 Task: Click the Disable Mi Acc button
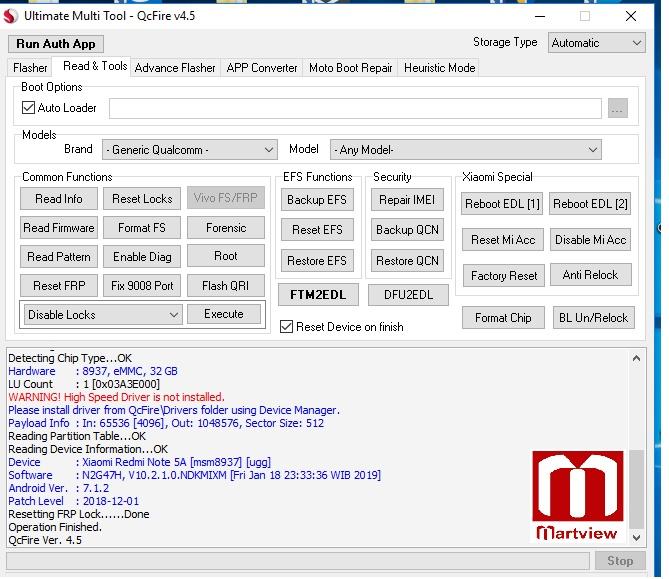[590, 240]
